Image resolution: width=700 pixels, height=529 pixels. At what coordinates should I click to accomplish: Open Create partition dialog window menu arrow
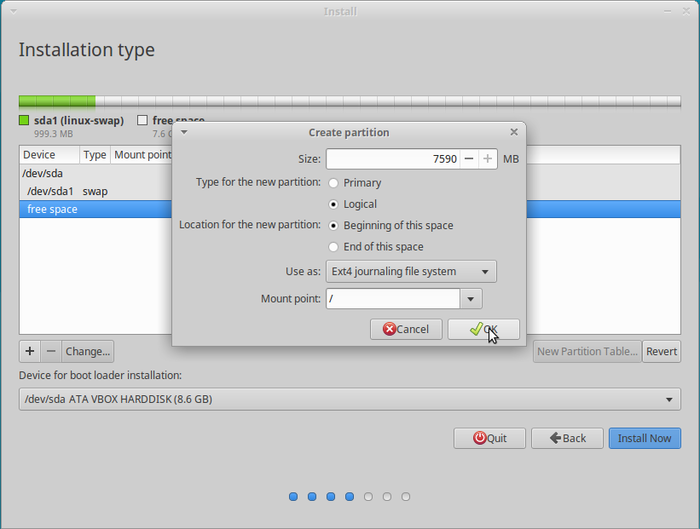click(x=184, y=132)
